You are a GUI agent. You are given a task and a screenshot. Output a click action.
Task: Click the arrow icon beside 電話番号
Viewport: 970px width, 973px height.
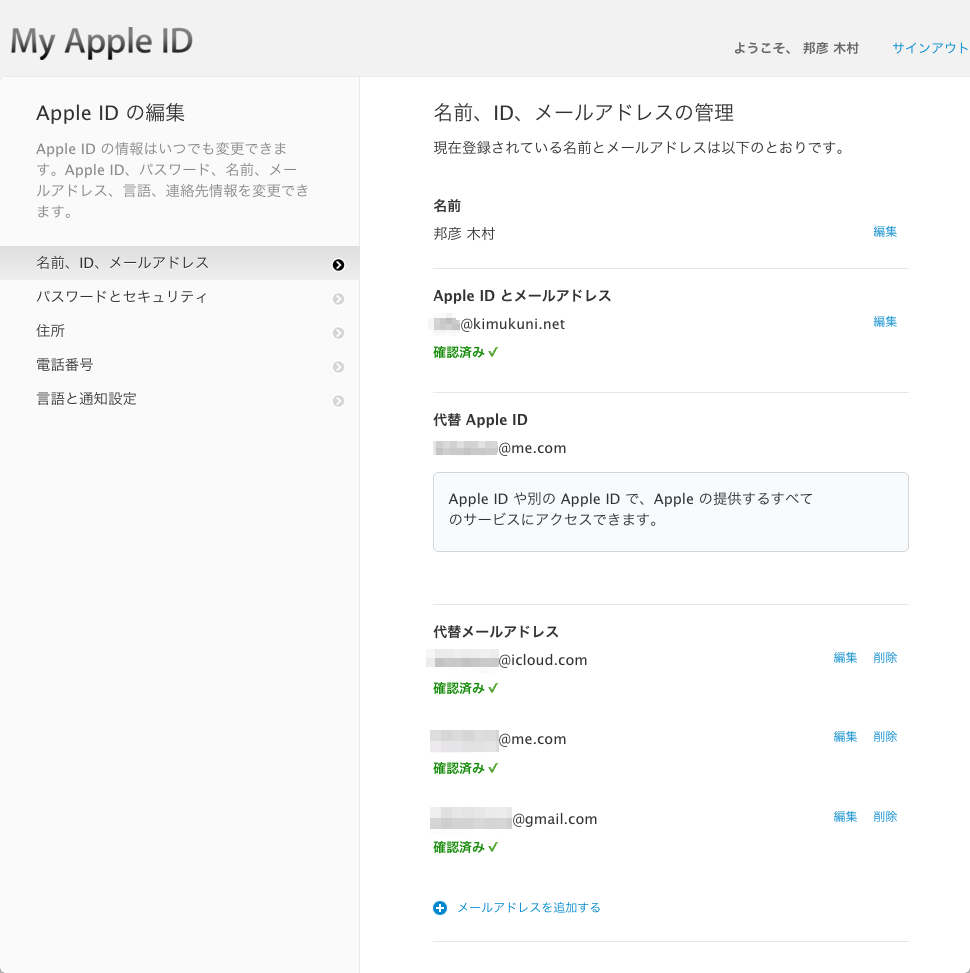click(338, 367)
